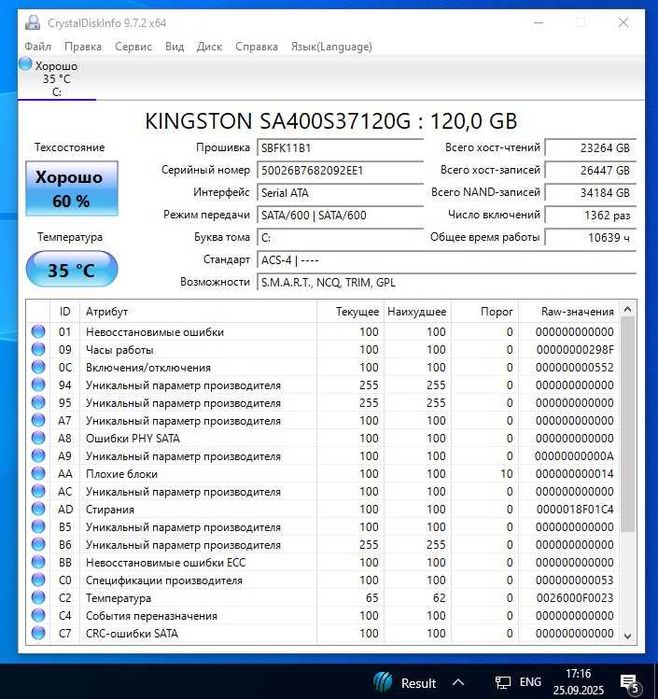Click the host writes value 26447 GB
Screen dimensions: 658x699
coord(591,170)
